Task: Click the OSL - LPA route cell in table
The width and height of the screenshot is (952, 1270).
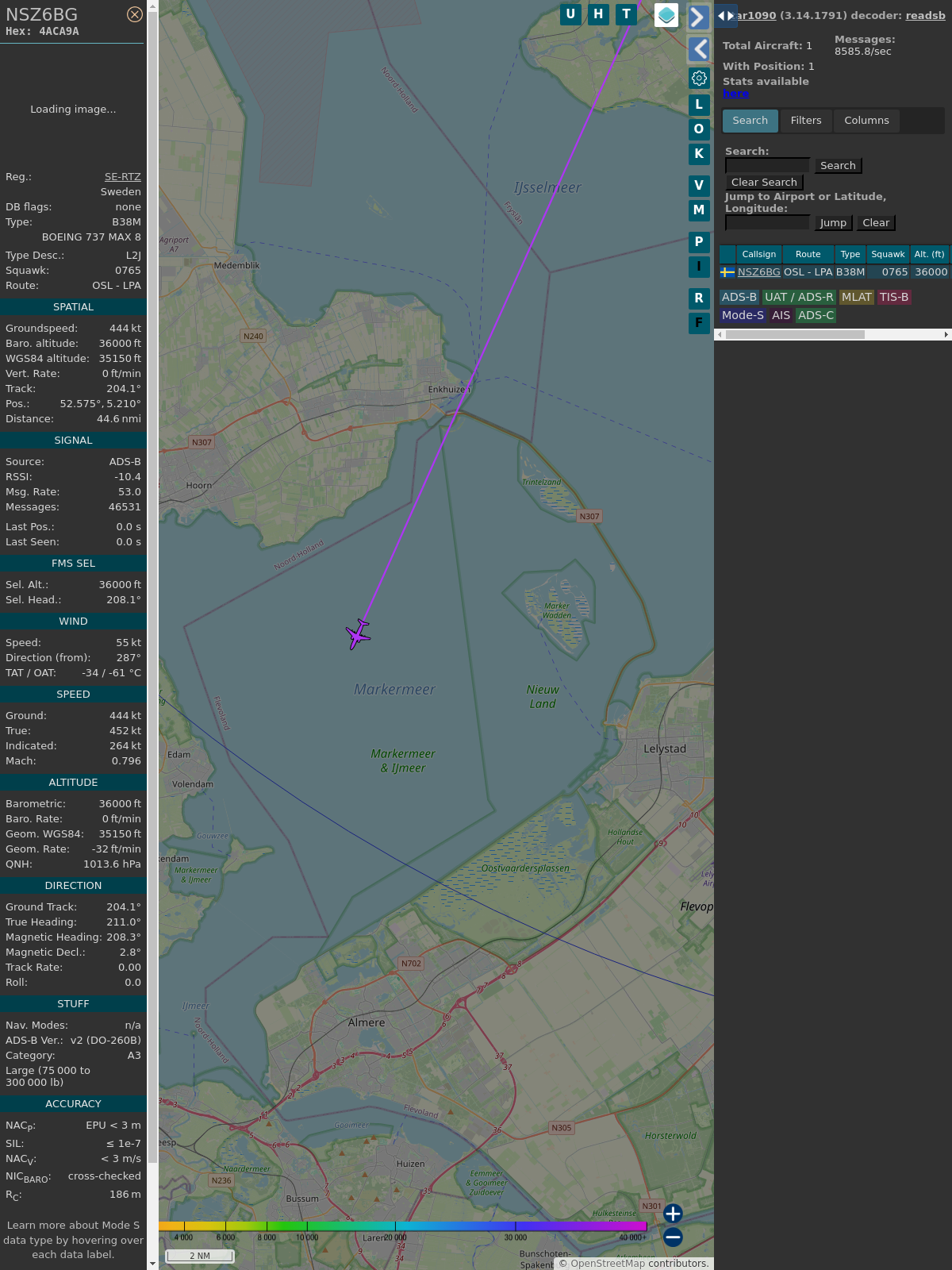Action: pyautogui.click(x=808, y=272)
